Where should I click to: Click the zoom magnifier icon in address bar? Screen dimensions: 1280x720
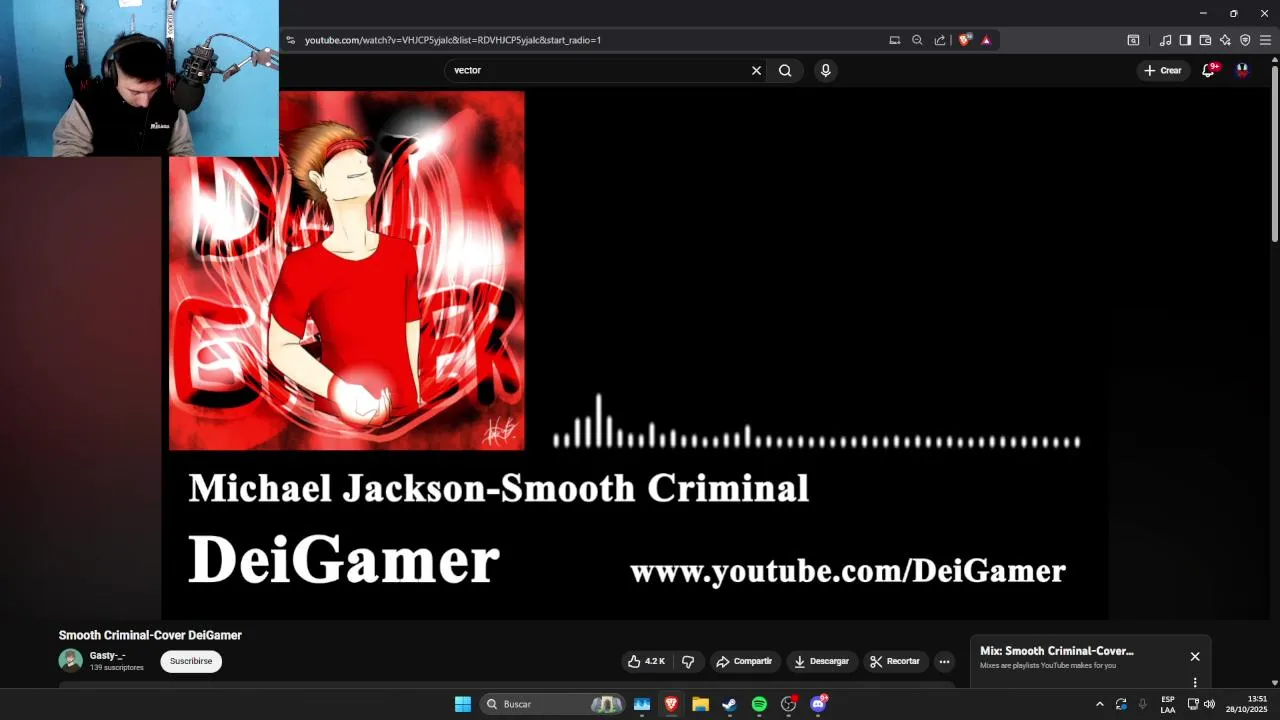917,40
